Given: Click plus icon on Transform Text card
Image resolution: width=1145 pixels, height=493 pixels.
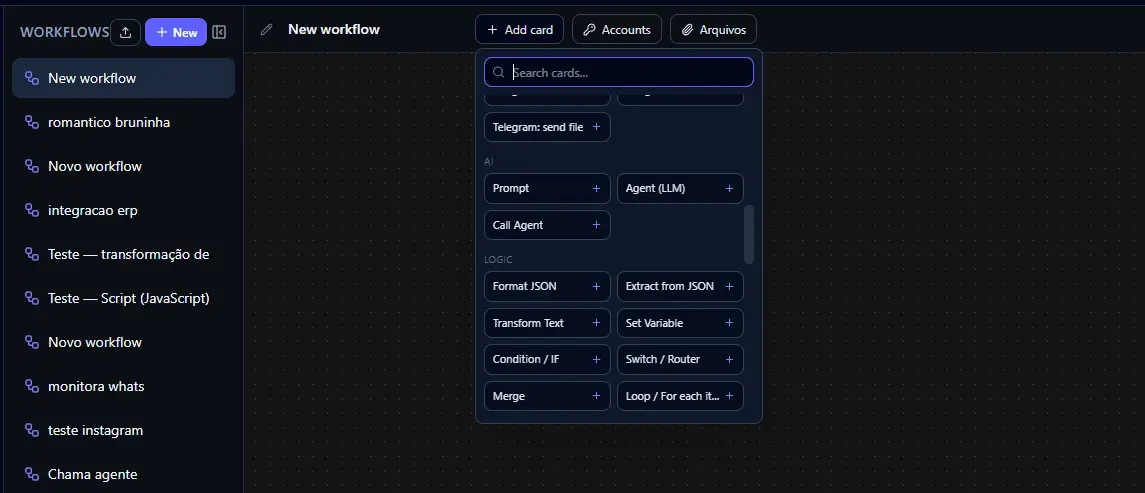Looking at the screenshot, I should (x=596, y=323).
